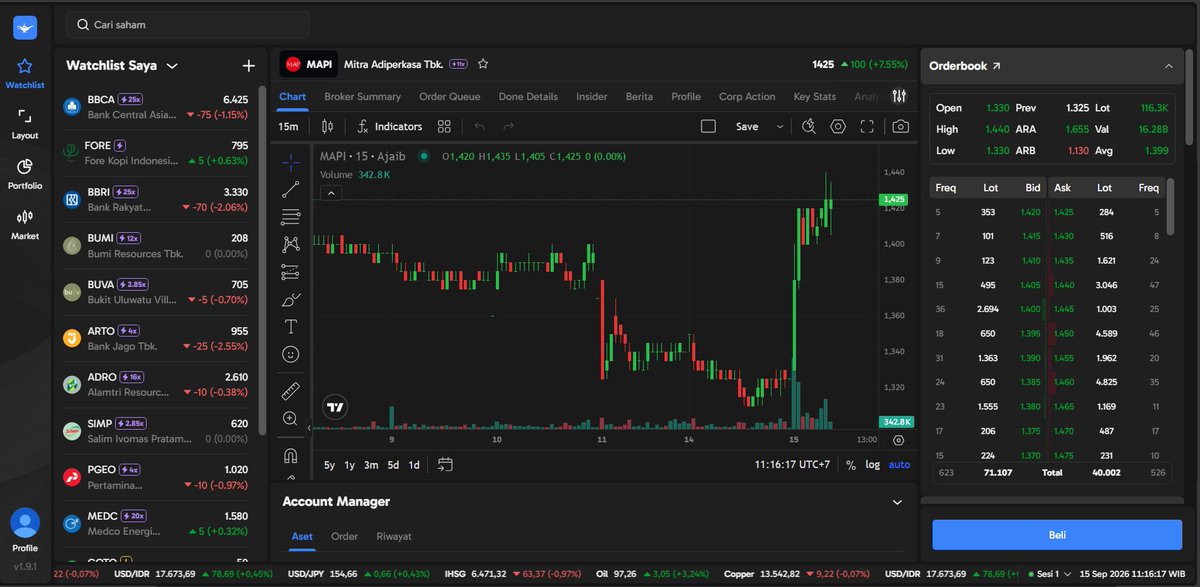Select BBCA in the watchlist

click(157, 107)
